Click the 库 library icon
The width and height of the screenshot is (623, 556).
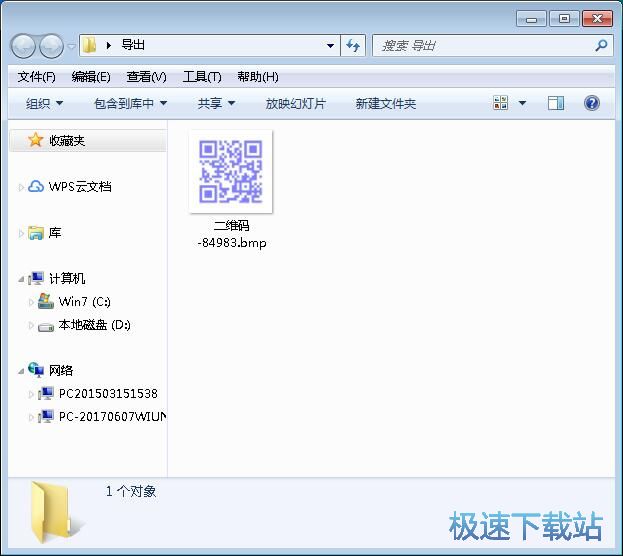click(x=36, y=233)
